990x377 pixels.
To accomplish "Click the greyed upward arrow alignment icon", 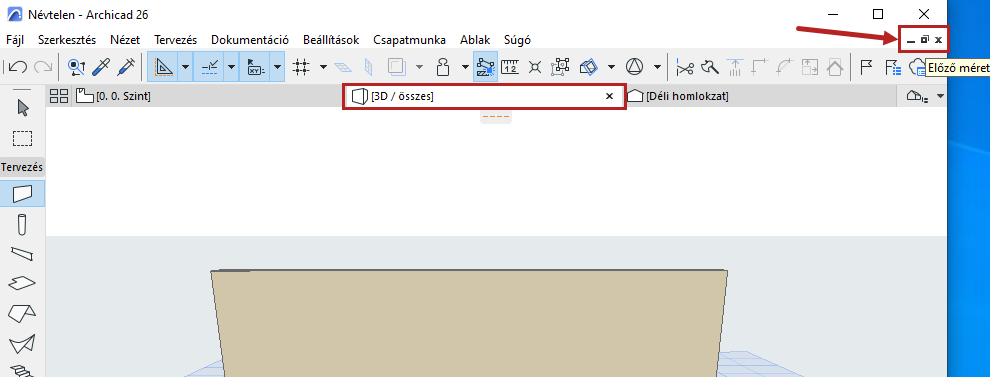I will (x=734, y=66).
